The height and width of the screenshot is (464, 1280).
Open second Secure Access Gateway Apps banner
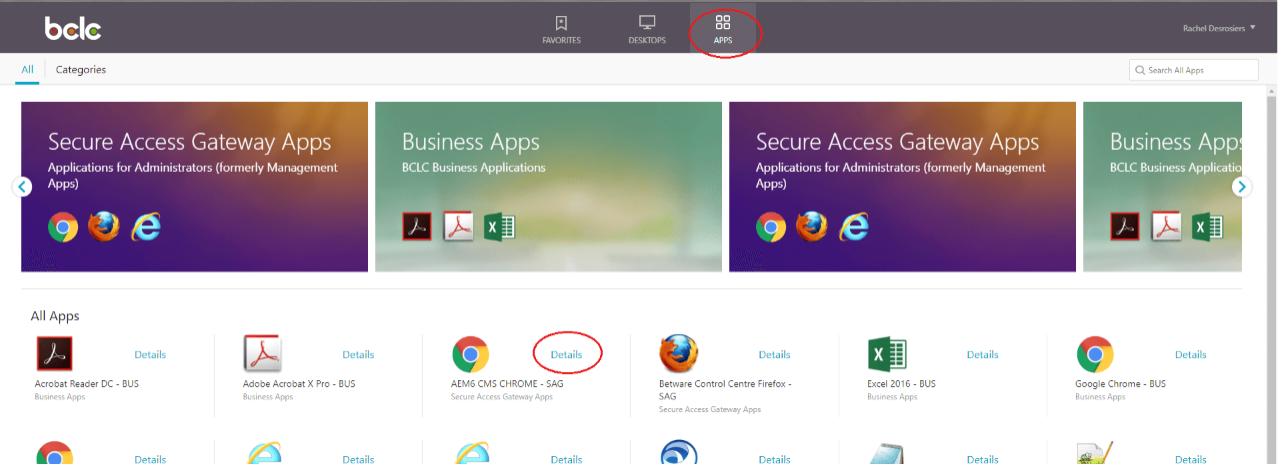tap(903, 187)
